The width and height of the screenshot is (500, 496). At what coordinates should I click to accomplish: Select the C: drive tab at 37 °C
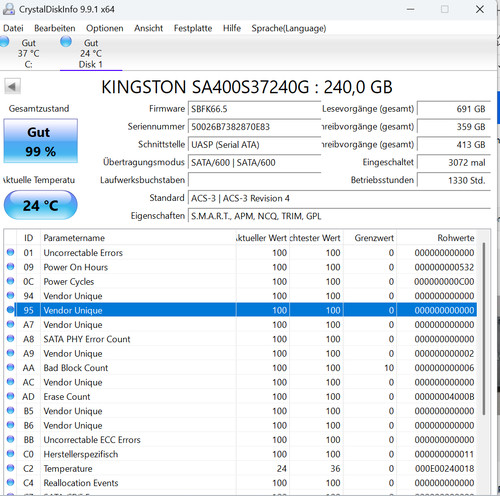(x=28, y=53)
